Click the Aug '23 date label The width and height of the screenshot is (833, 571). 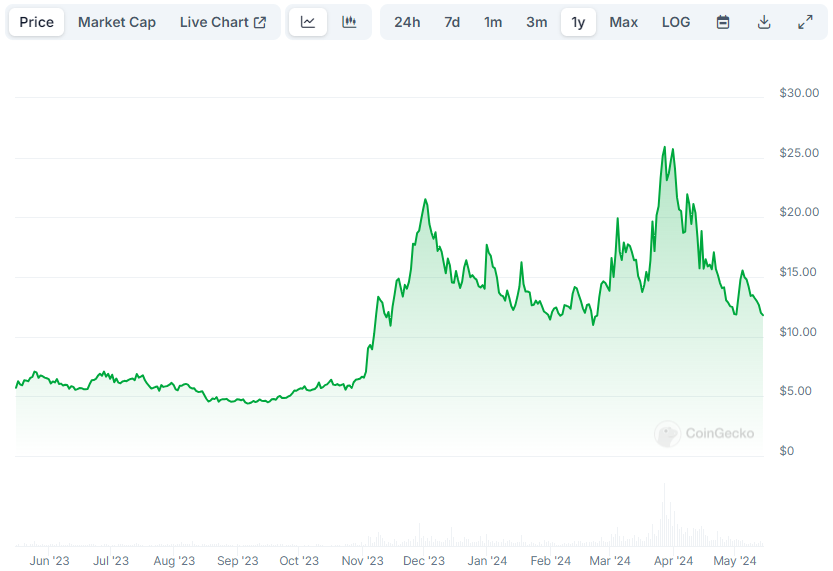[x=174, y=561]
